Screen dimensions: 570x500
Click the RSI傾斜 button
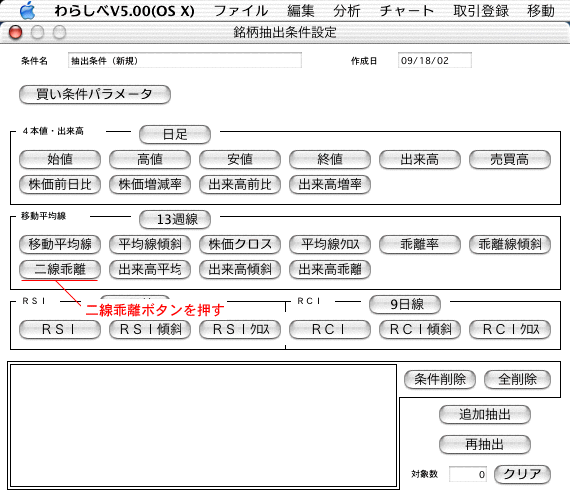pyautogui.click(x=150, y=329)
